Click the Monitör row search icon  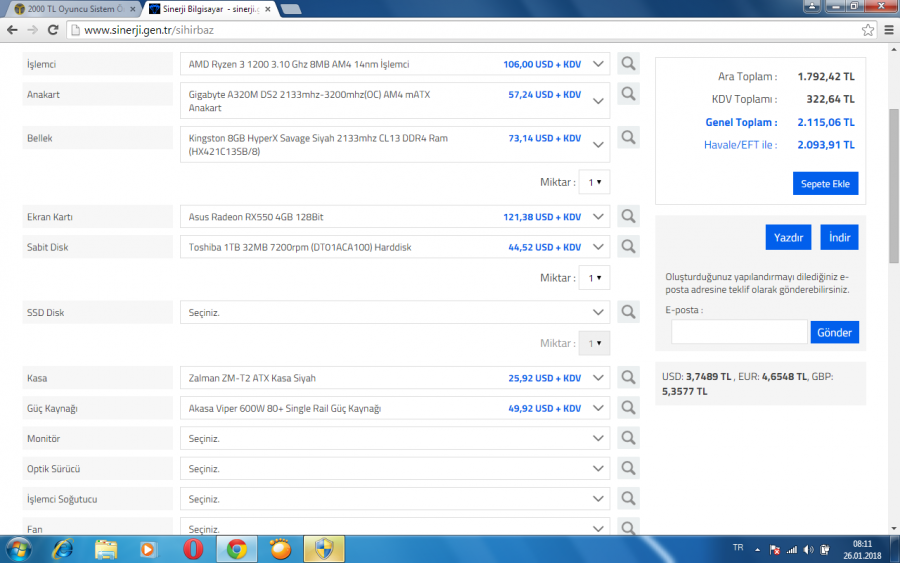click(629, 438)
